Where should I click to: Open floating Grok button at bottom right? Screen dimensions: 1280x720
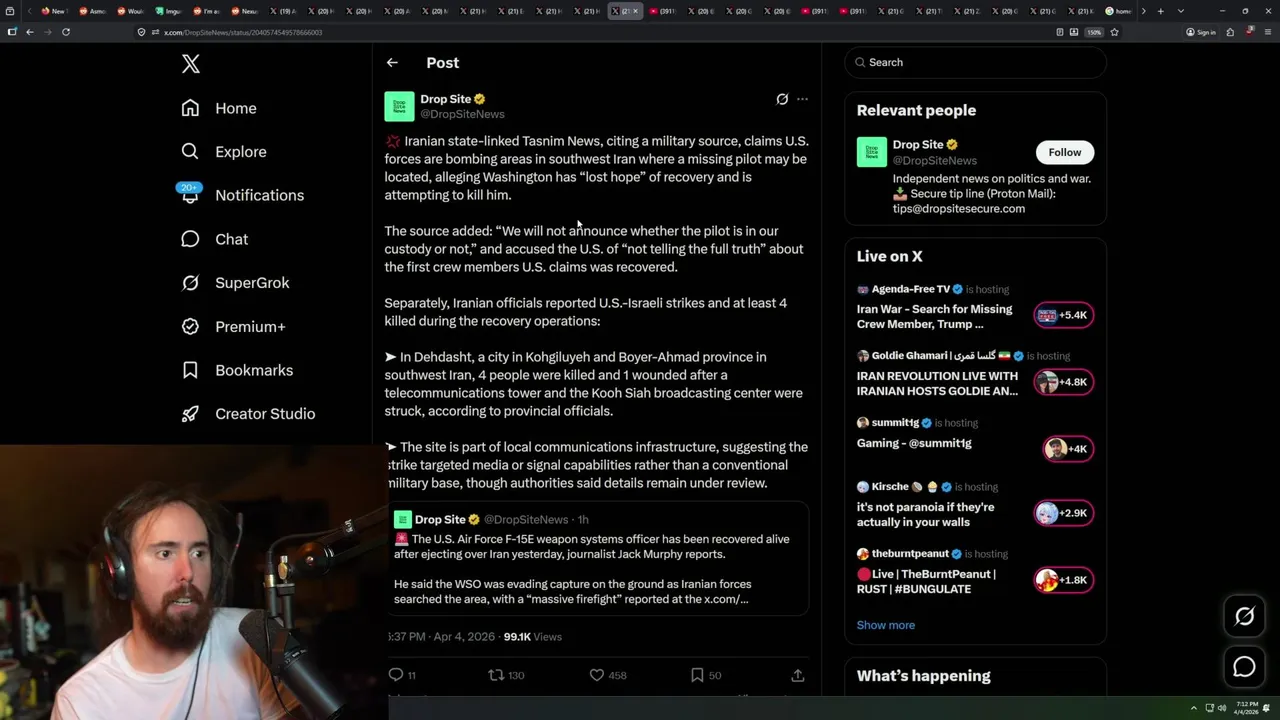1244,617
